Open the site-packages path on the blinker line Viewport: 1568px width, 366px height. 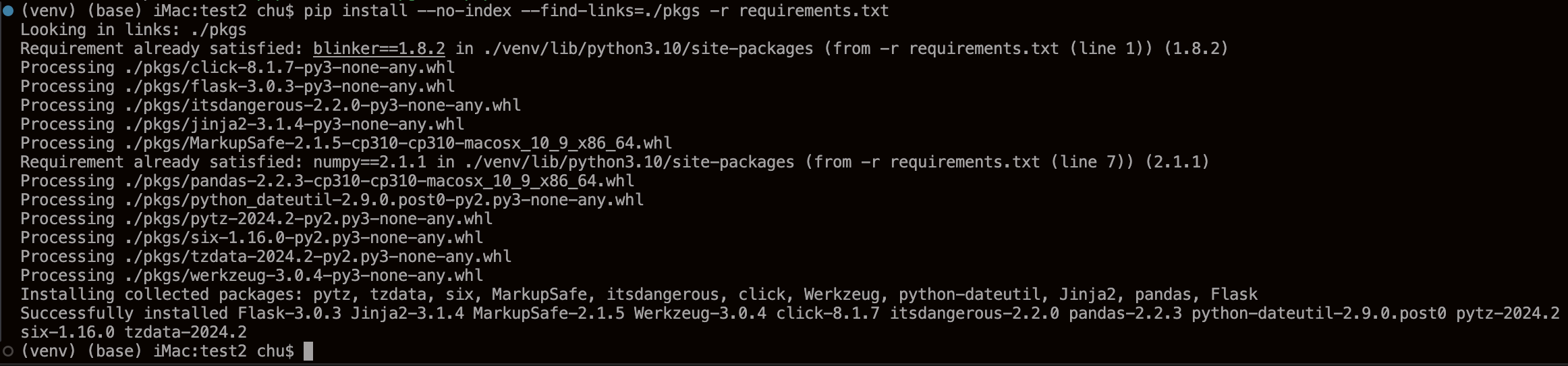click(648, 49)
